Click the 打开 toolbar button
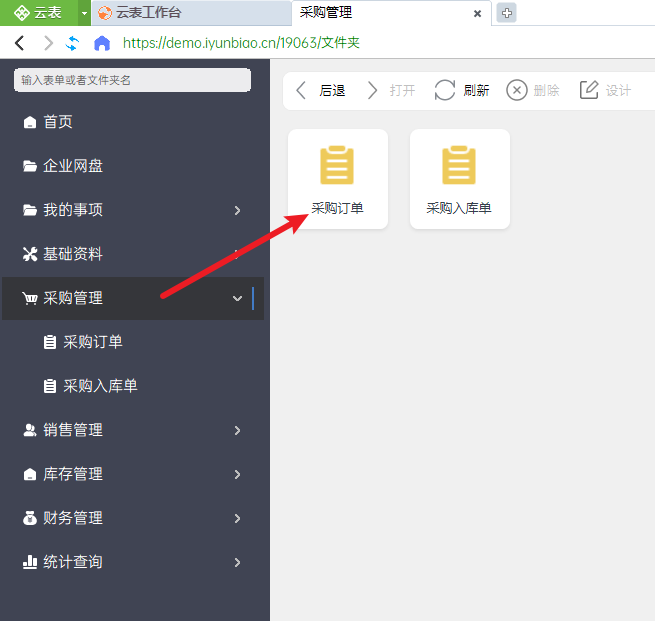The image size is (655, 621). [391, 90]
